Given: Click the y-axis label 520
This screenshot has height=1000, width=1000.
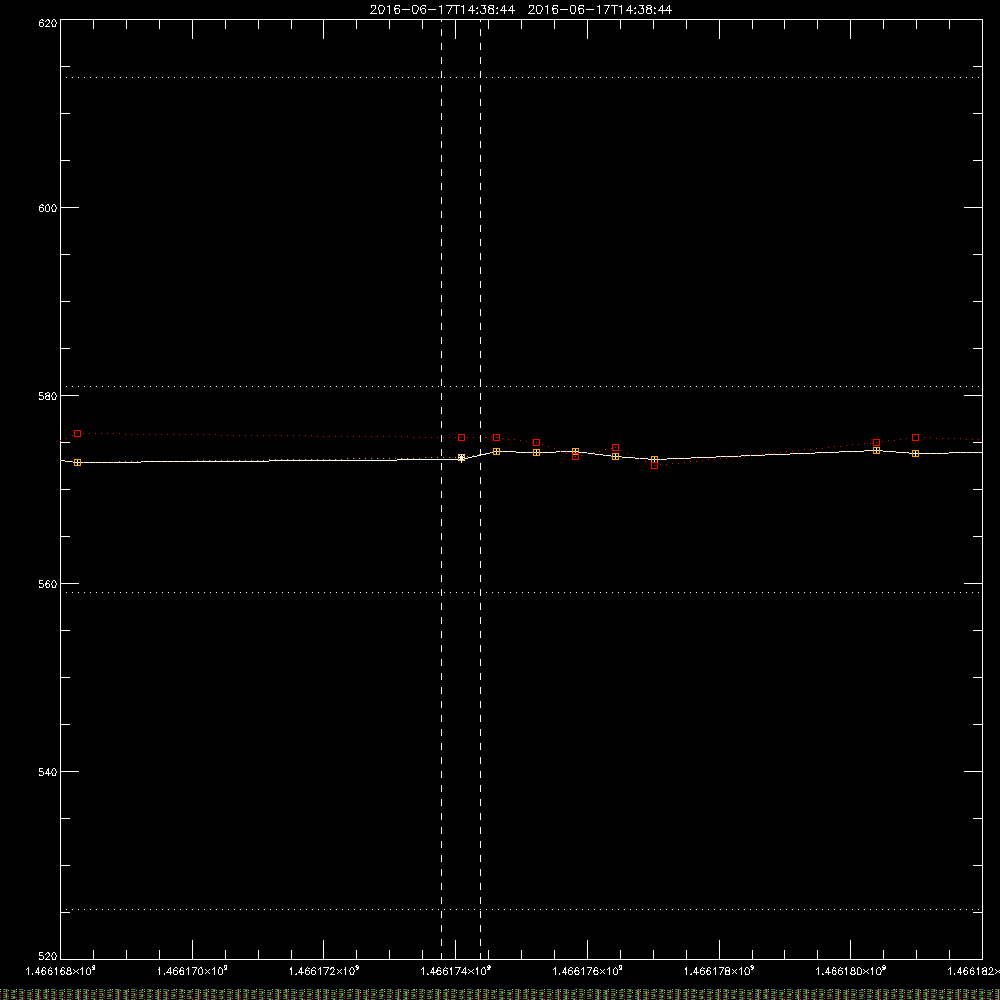Looking at the screenshot, I should point(48,956).
